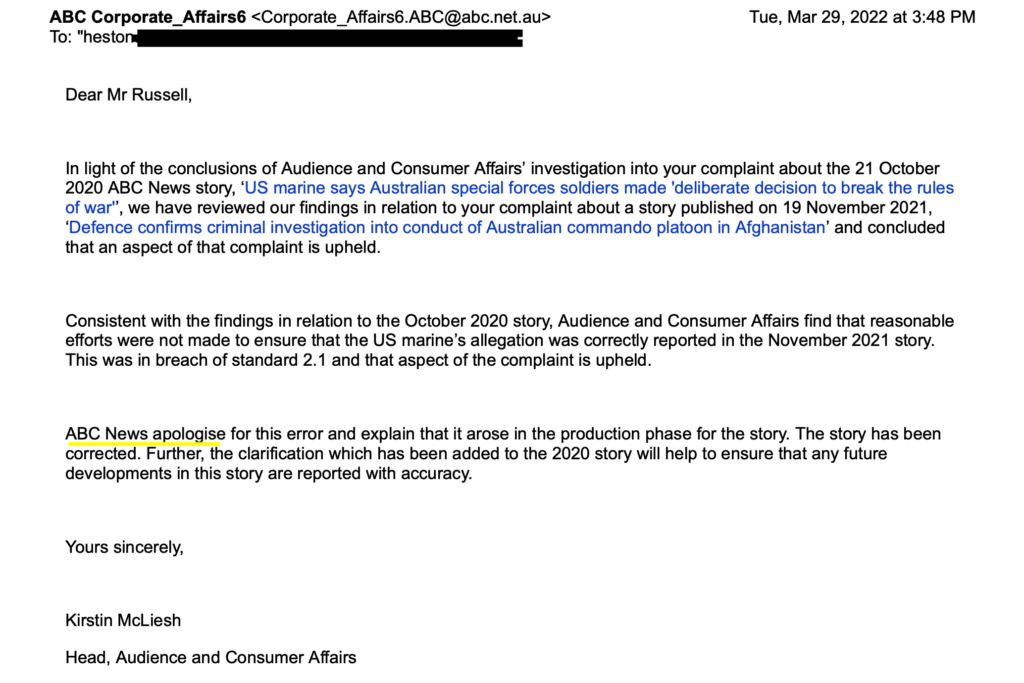Image resolution: width=1024 pixels, height=683 pixels.
Task: Click the sender name ABC Corporate_Affairs6
Action: click(147, 17)
